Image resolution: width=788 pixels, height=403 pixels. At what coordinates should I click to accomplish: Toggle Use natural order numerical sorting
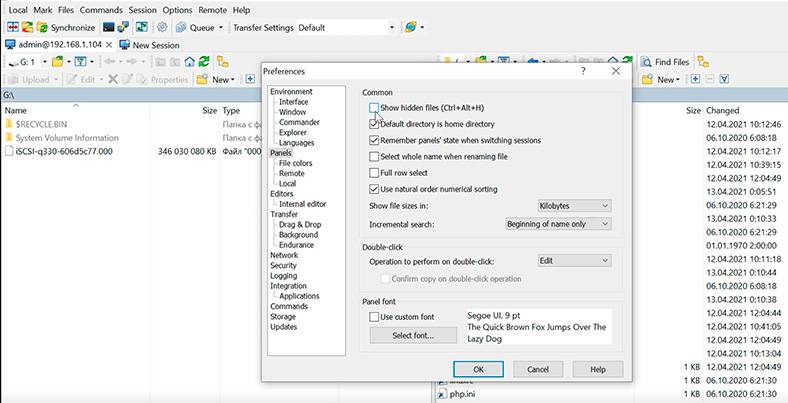[374, 189]
